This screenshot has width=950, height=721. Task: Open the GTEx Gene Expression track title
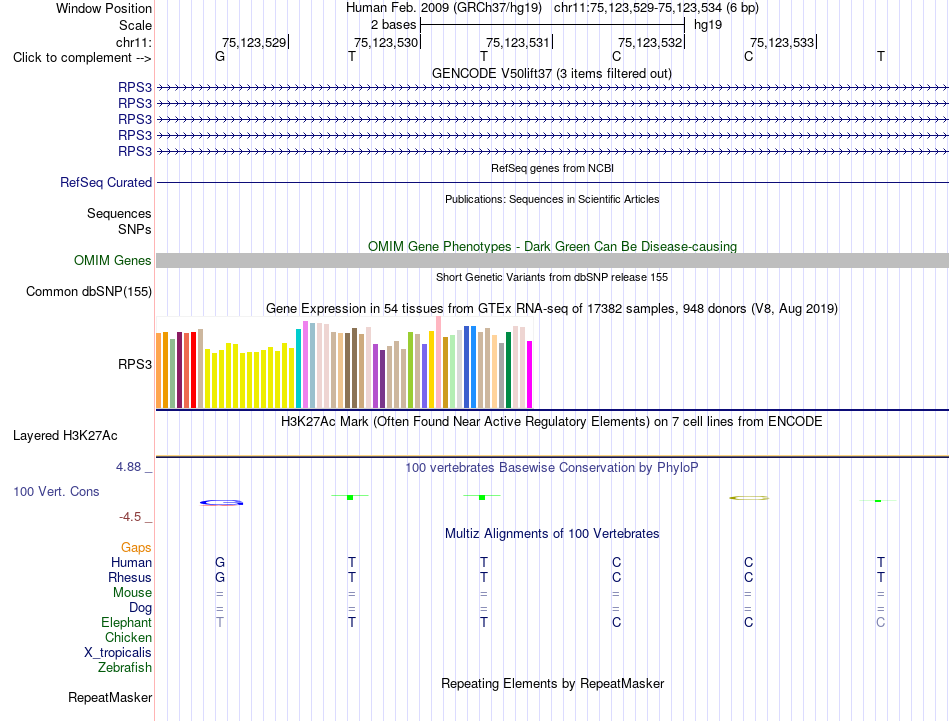click(x=552, y=308)
